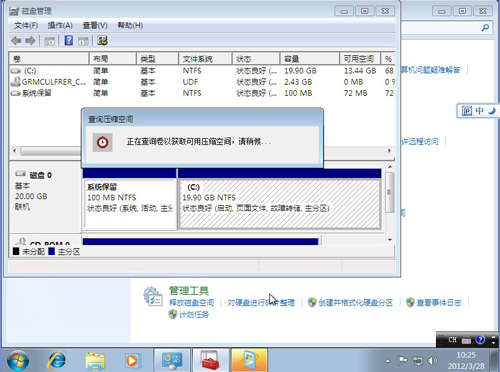Screen dimensions: 500x372
Task: Open the 对硬盘进行碎片整理 link
Action: pos(261,302)
